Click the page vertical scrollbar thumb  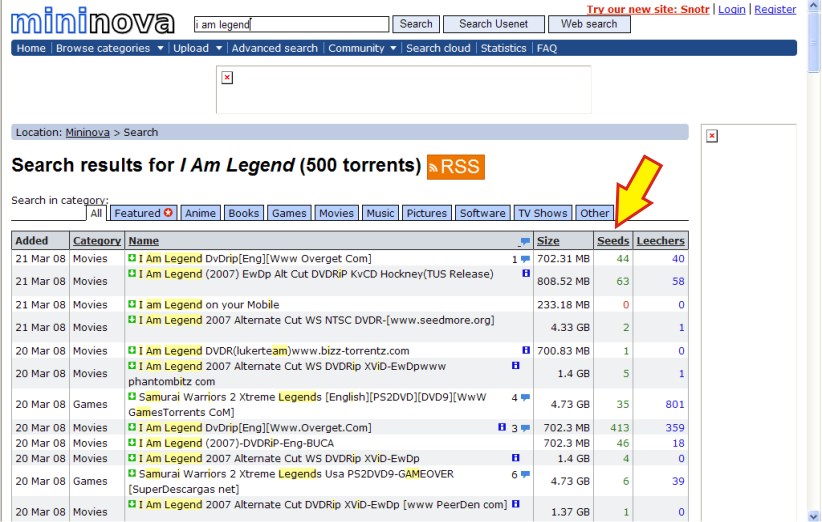[814, 42]
